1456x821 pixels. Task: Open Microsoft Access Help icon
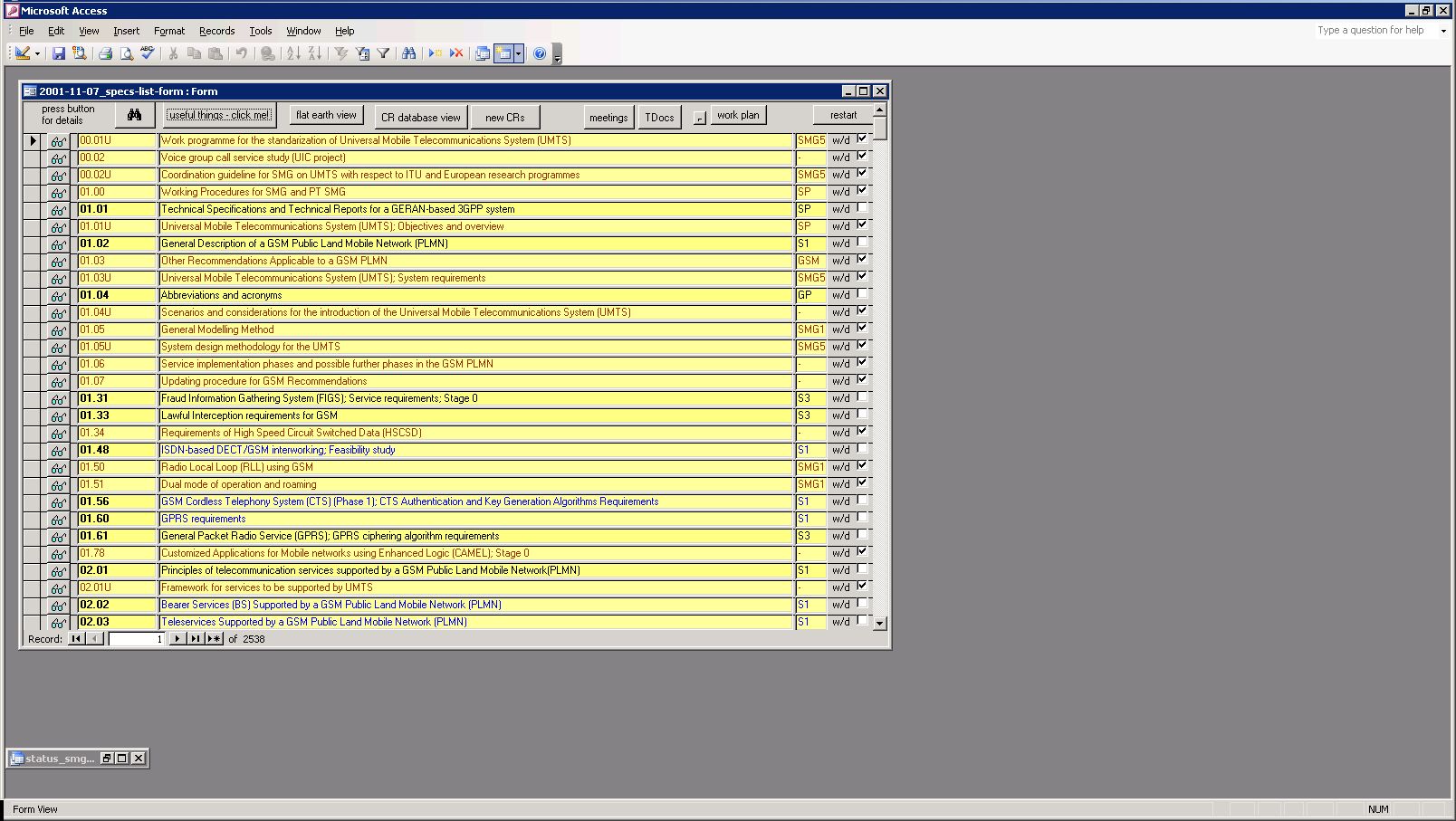[540, 53]
